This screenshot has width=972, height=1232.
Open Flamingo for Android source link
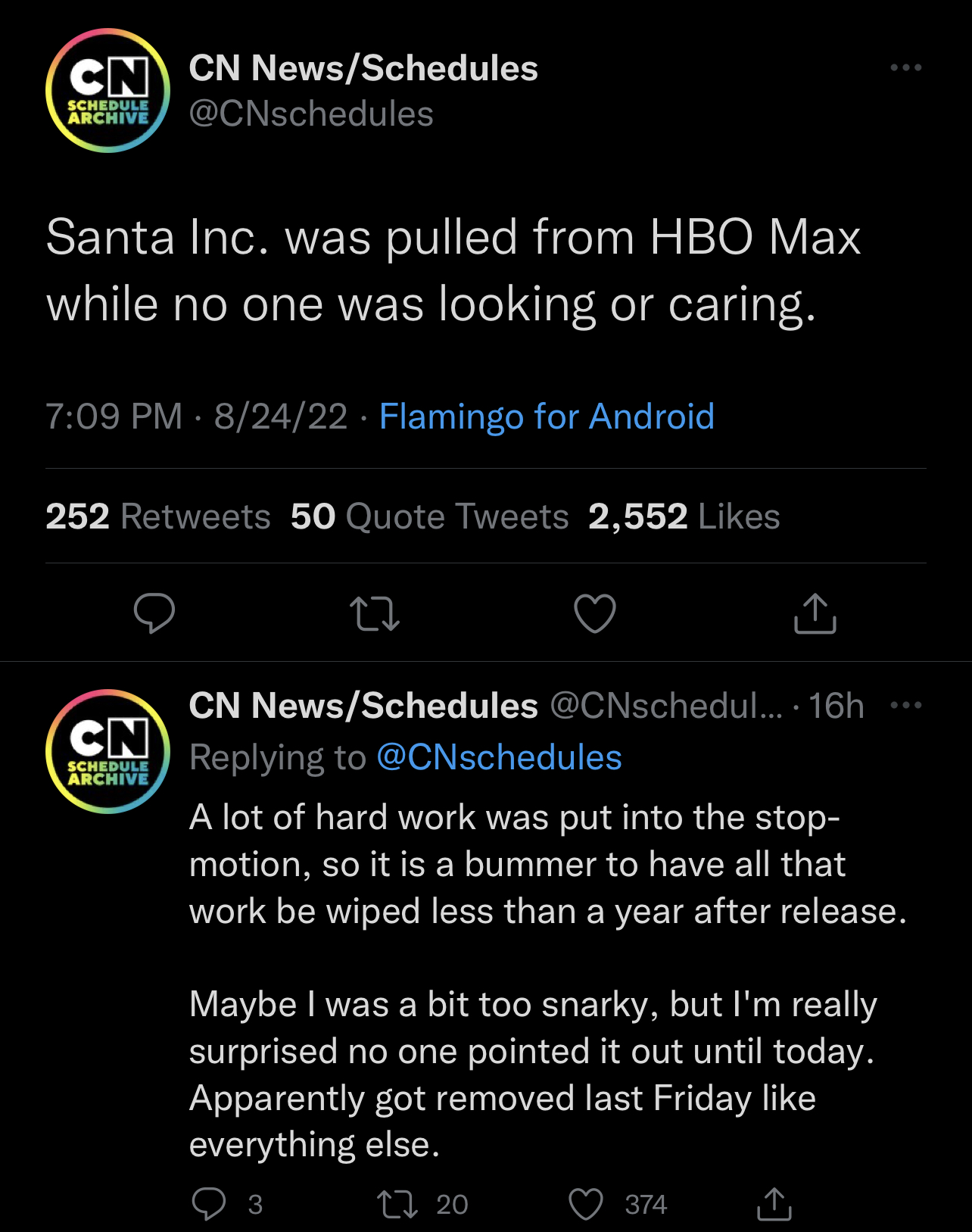(547, 416)
